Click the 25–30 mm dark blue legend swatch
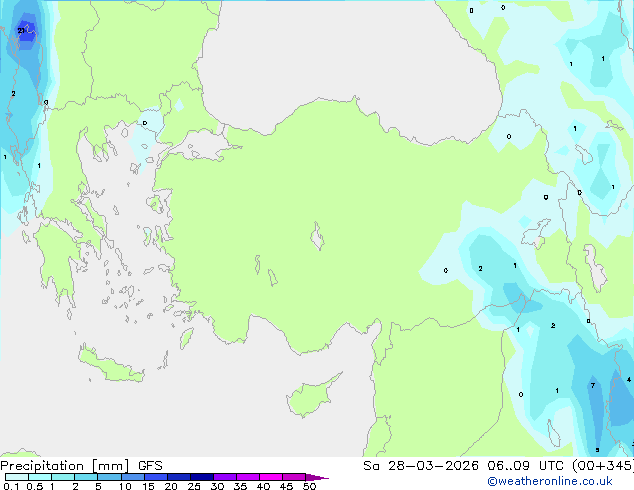 (x=202, y=477)
